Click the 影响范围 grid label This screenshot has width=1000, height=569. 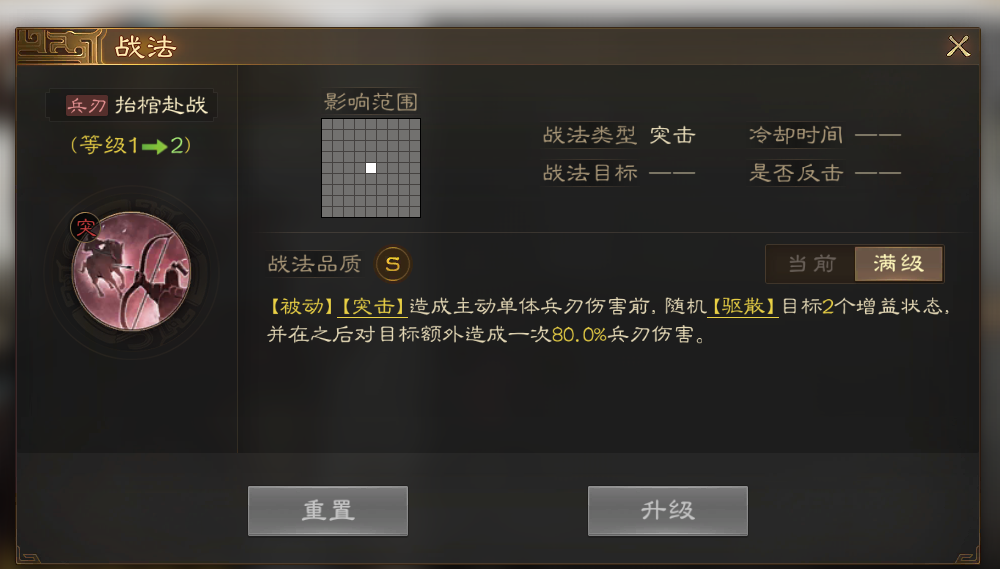click(371, 102)
